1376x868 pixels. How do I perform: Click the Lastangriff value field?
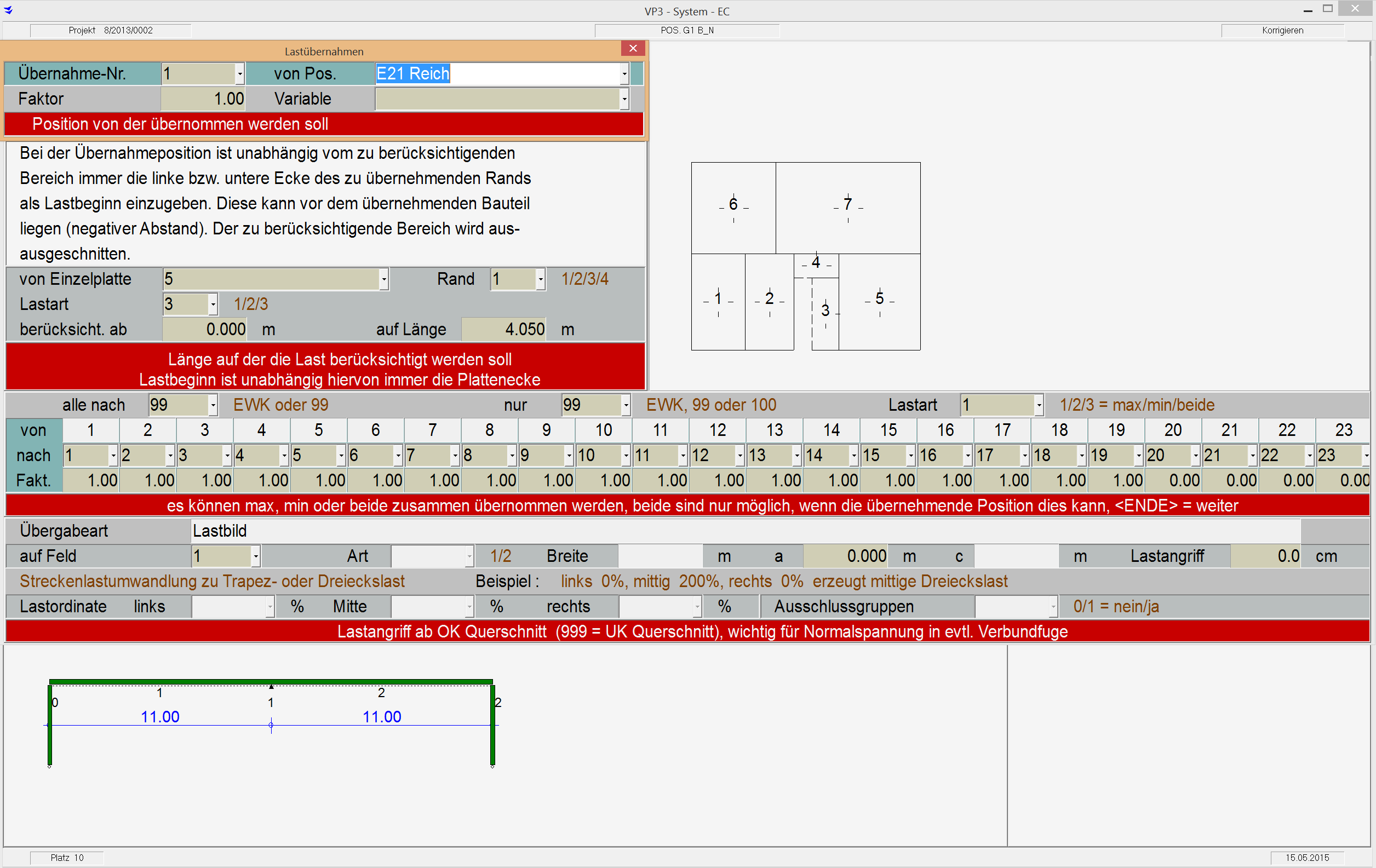coord(1265,556)
